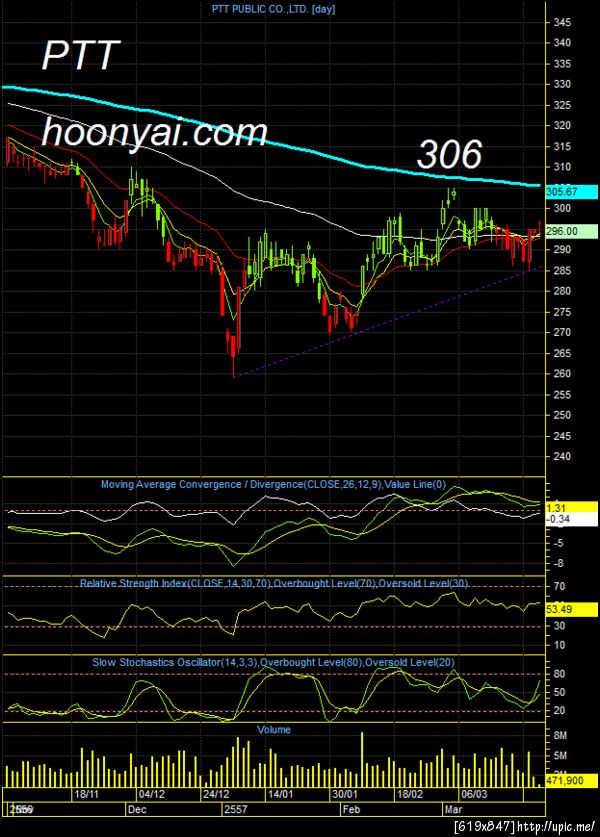Viewport: 600px width, 837px height.
Task: Click the 265 price axis label
Action: (562, 353)
